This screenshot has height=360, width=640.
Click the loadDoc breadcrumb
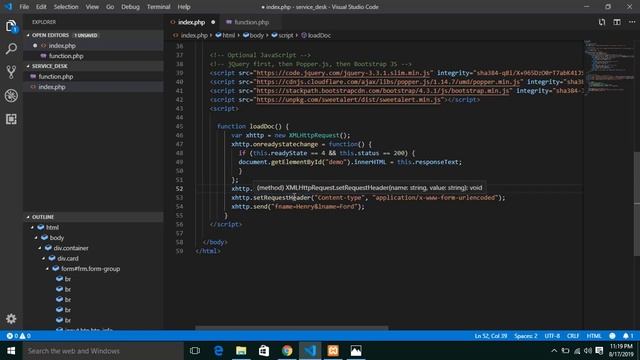(316, 35)
